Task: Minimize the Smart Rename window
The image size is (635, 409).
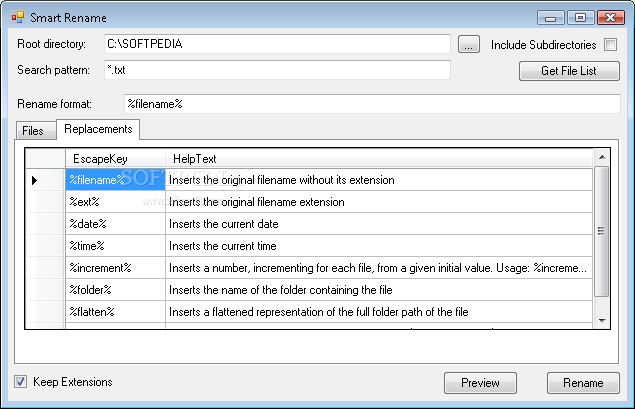Action: pyautogui.click(x=550, y=18)
